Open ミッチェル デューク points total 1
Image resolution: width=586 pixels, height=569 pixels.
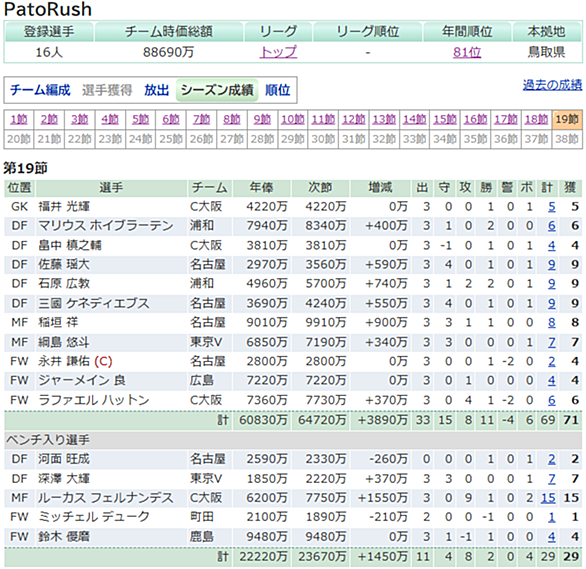point(552,517)
